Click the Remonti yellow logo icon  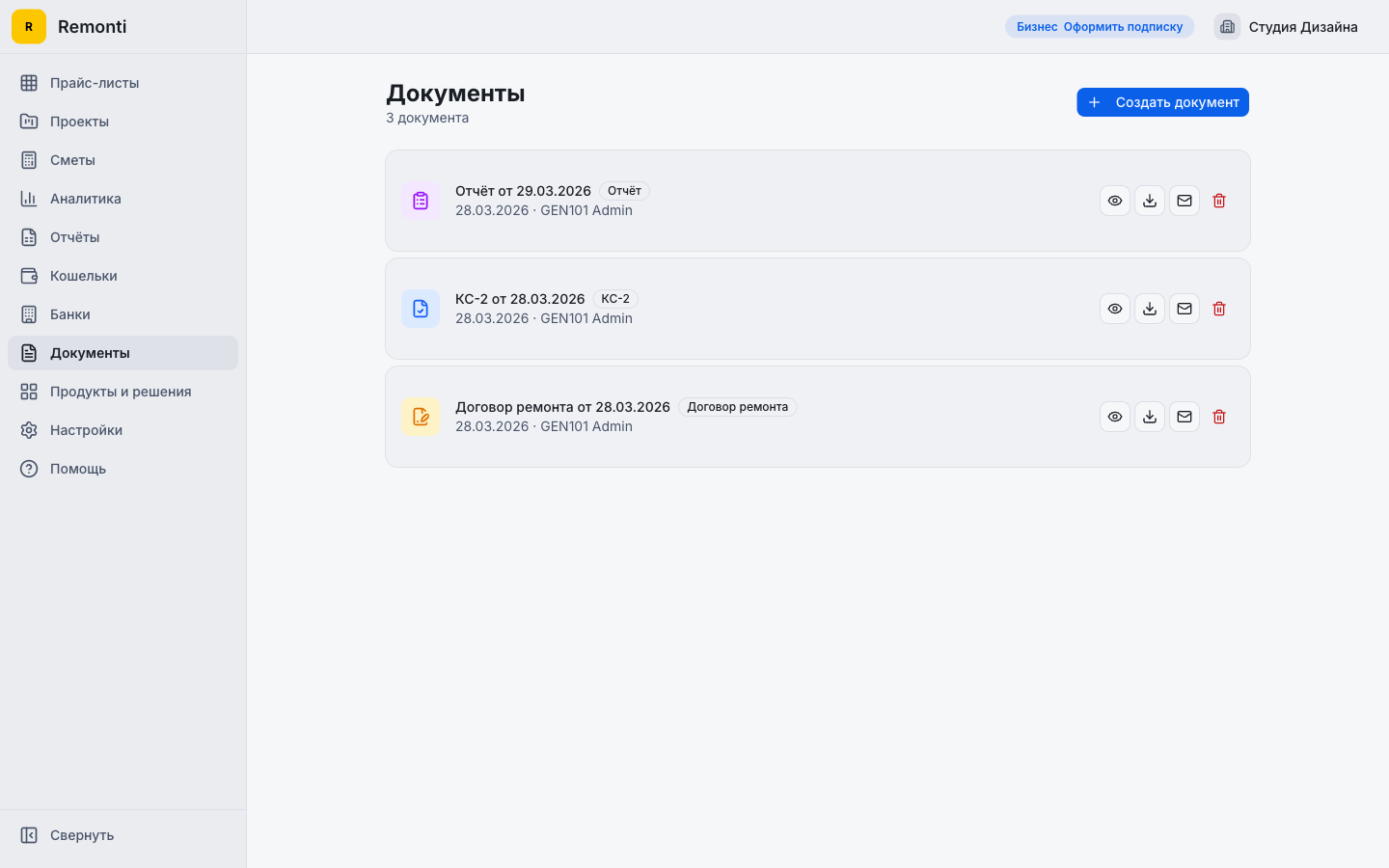(x=28, y=26)
